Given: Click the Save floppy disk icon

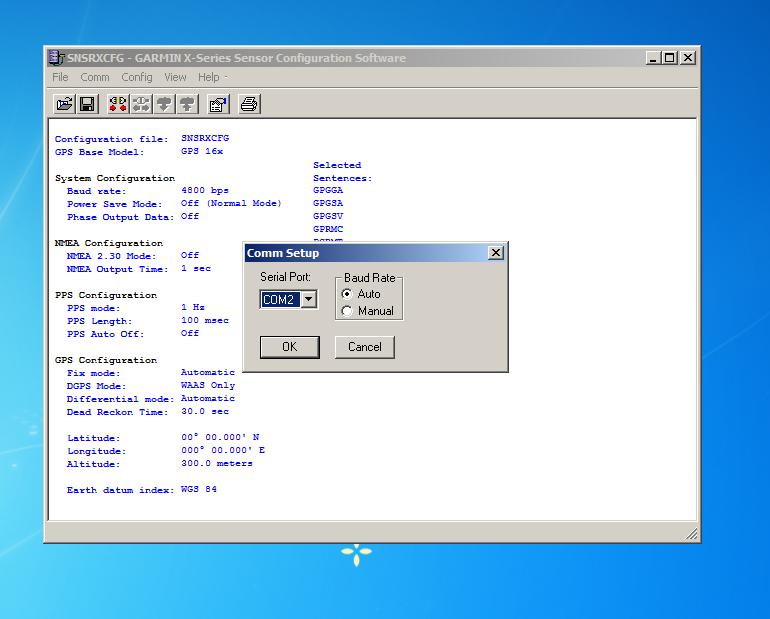Looking at the screenshot, I should 88,104.
